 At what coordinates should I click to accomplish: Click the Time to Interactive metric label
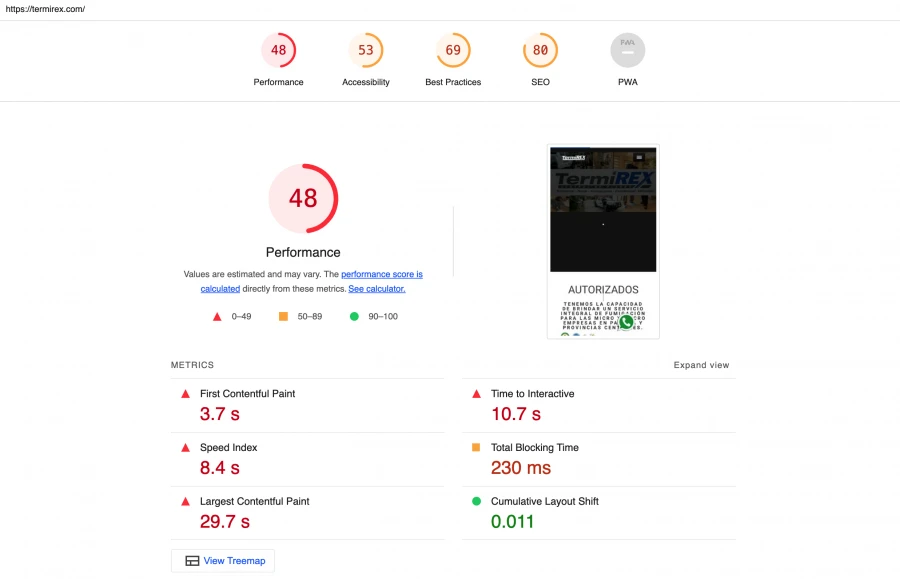click(x=533, y=394)
